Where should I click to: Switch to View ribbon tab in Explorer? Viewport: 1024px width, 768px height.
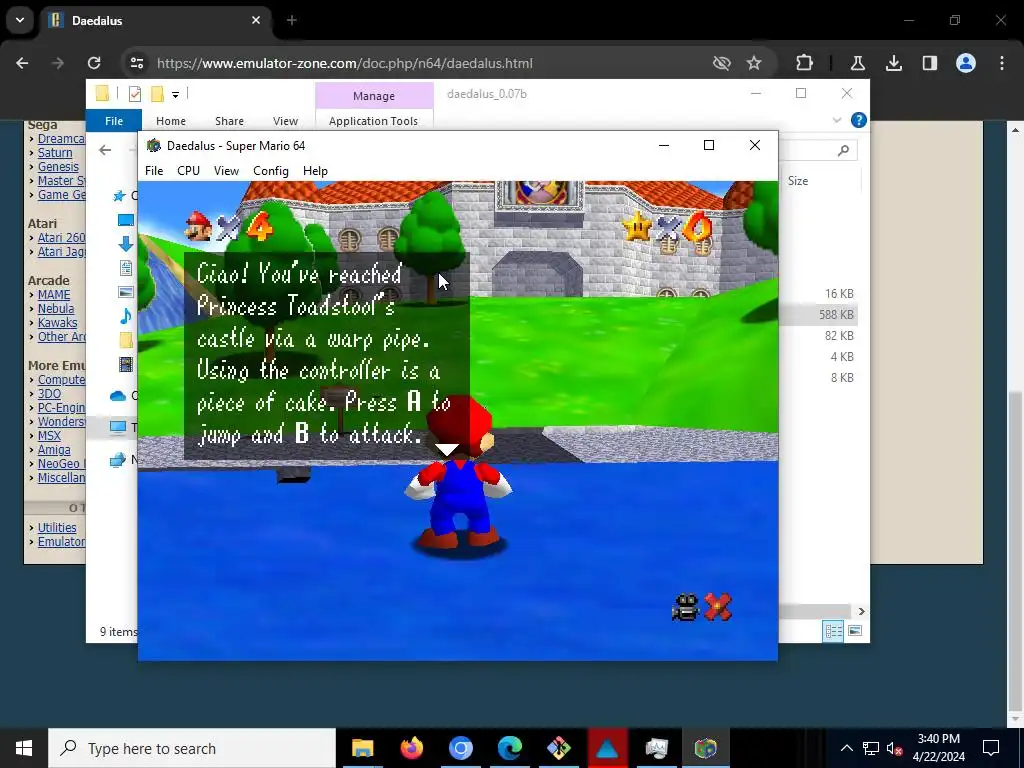point(285,121)
